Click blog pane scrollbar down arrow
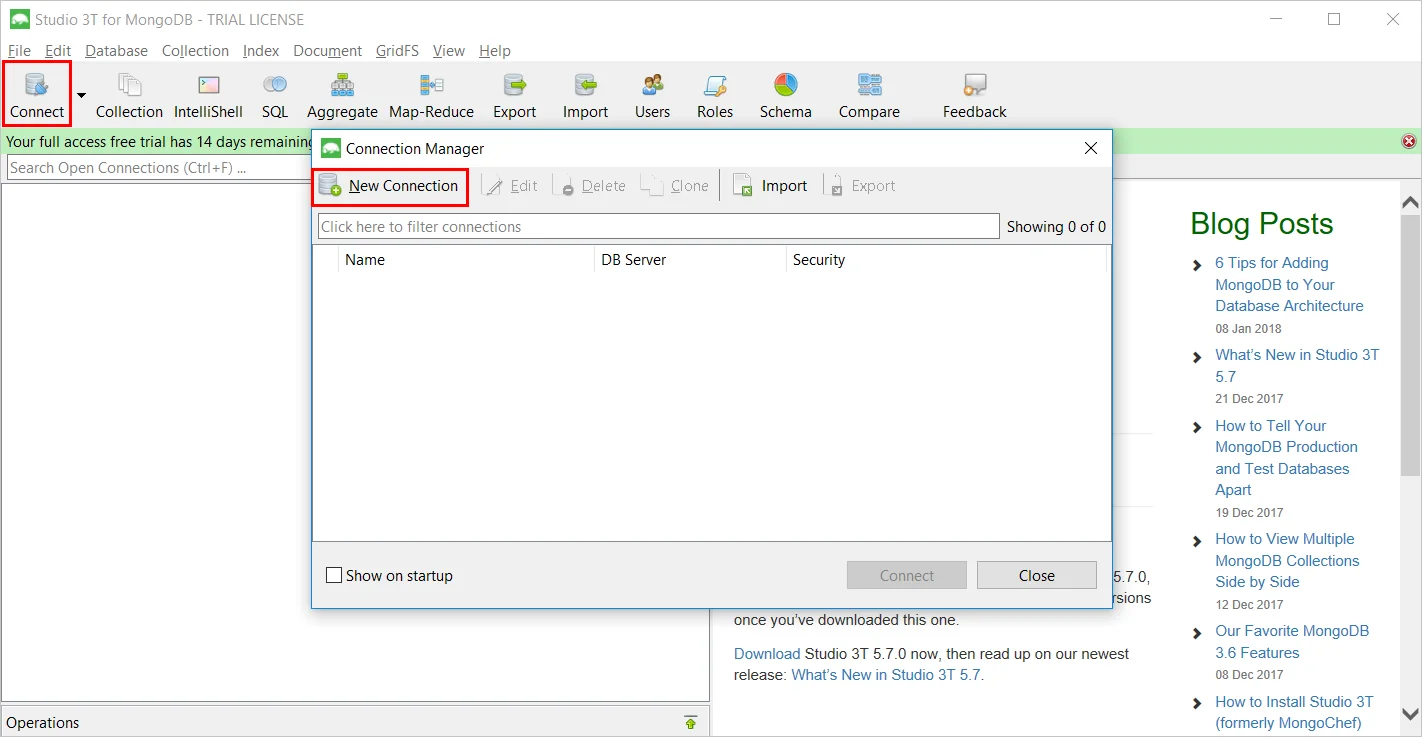This screenshot has width=1422, height=737. [1410, 713]
